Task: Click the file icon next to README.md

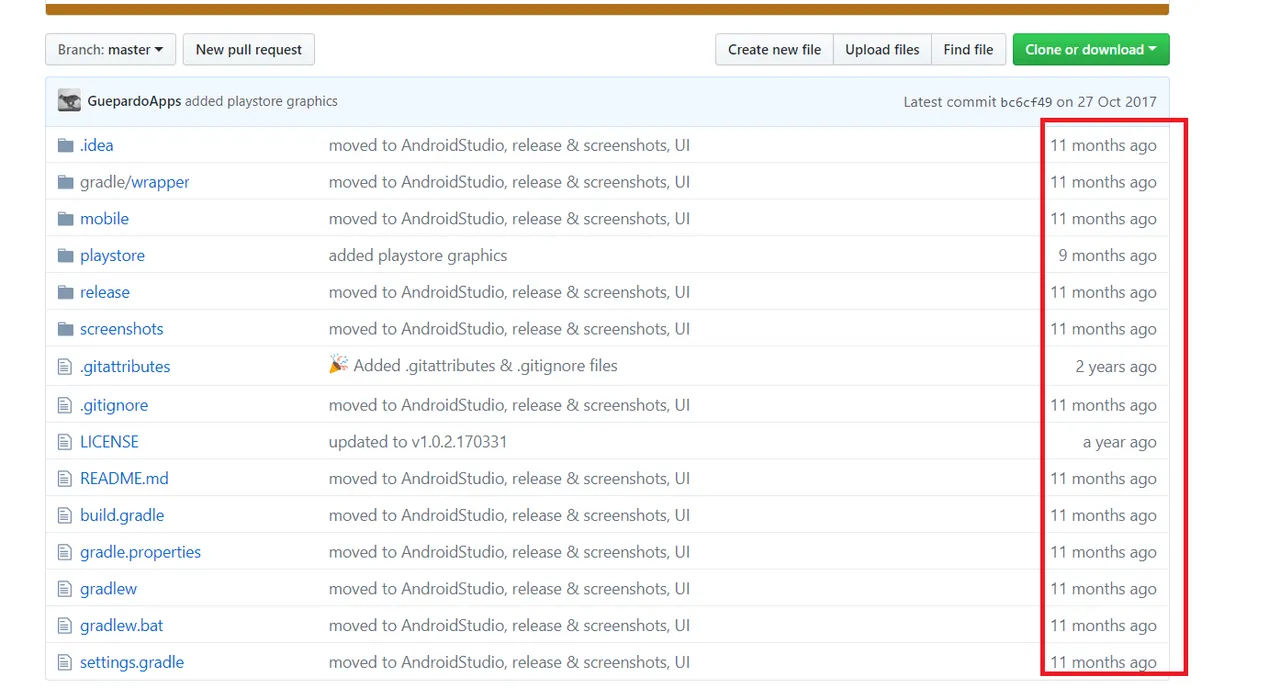Action: click(65, 478)
